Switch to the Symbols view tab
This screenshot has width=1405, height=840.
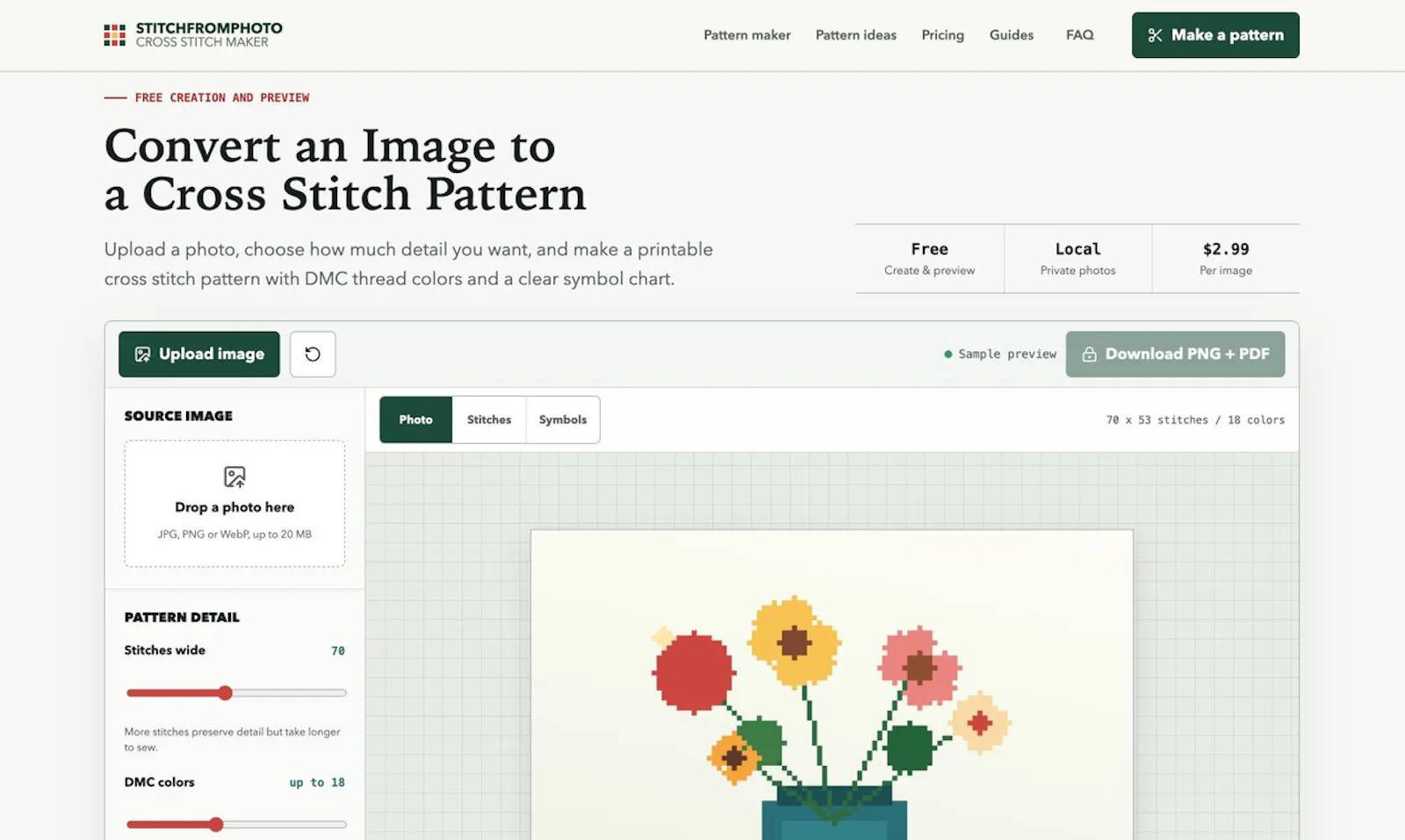coord(563,420)
